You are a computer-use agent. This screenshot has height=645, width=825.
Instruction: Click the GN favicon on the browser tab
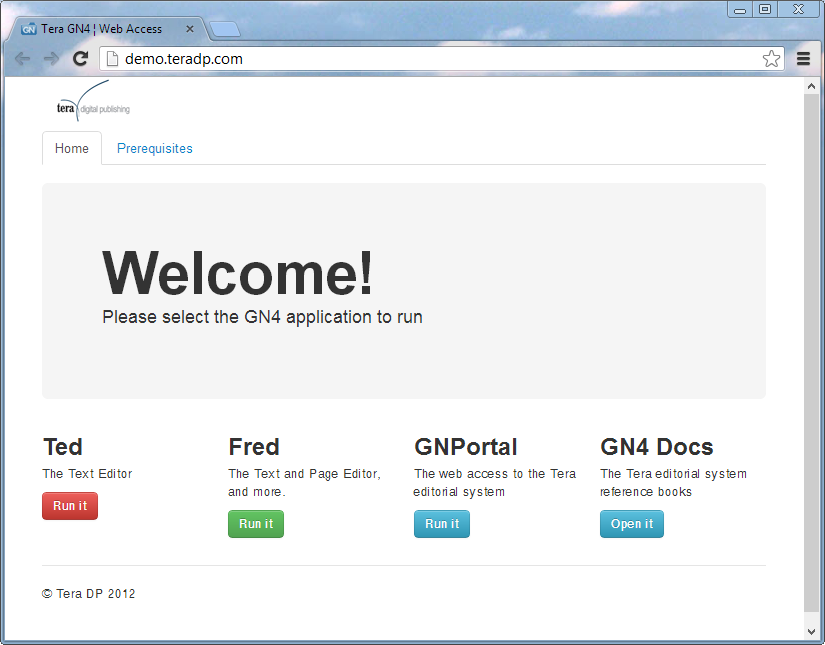coord(28,29)
